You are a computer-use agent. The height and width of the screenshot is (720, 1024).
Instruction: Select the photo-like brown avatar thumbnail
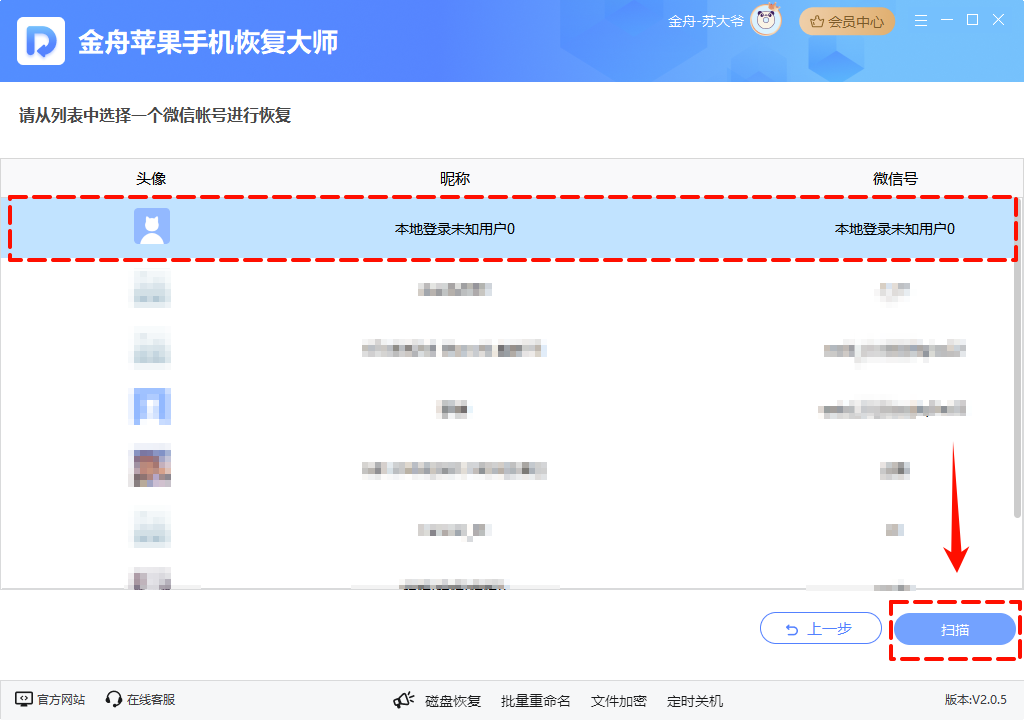[x=152, y=466]
